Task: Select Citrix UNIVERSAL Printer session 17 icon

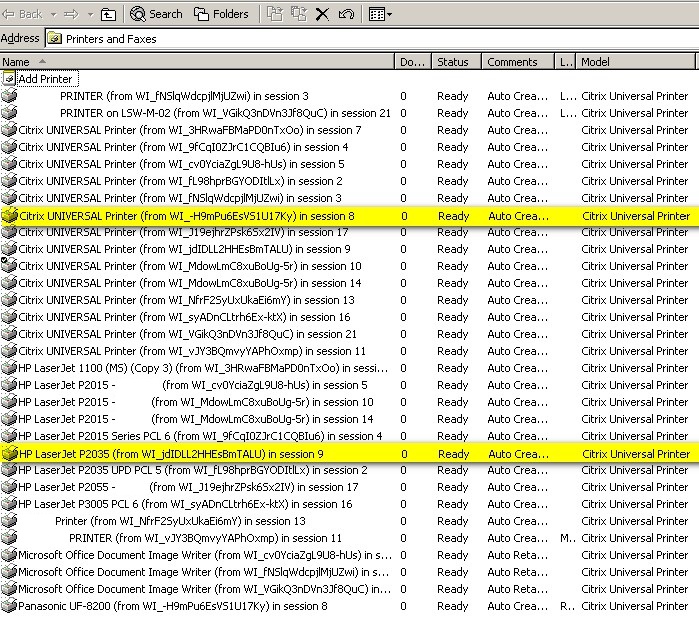Action: coord(9,232)
